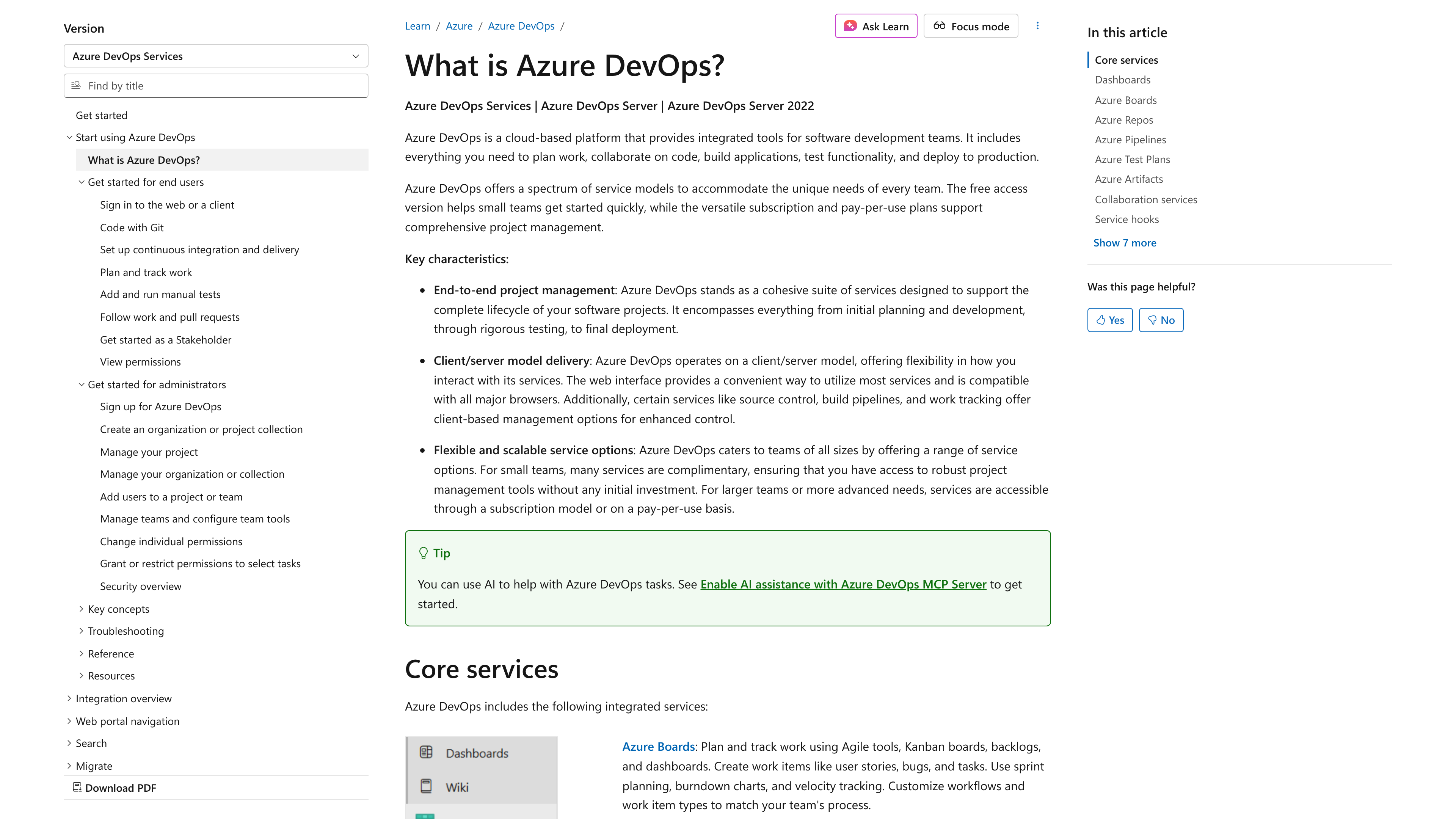
Task: Select Azure Pipelines in the article outline
Action: pos(1130,139)
